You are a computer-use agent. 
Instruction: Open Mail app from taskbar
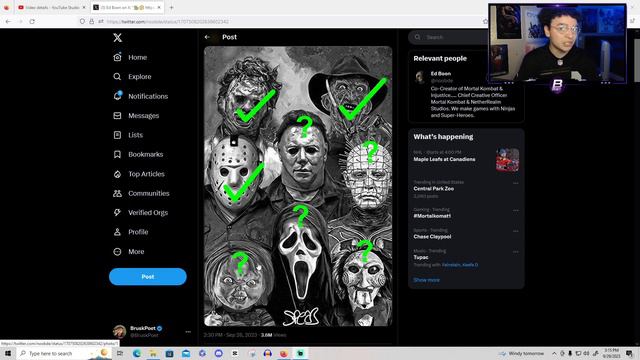click(x=186, y=353)
